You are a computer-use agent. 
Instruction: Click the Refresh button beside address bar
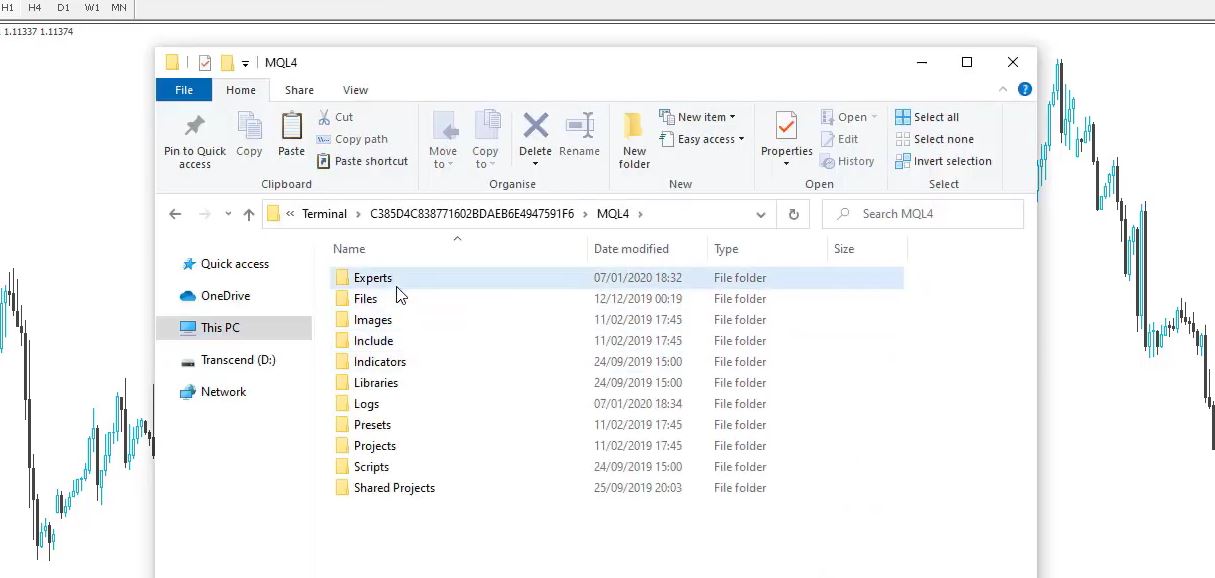pyautogui.click(x=794, y=214)
